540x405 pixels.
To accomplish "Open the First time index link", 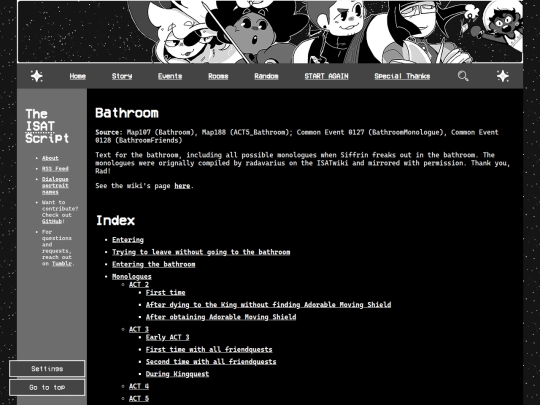I will tap(165, 292).
